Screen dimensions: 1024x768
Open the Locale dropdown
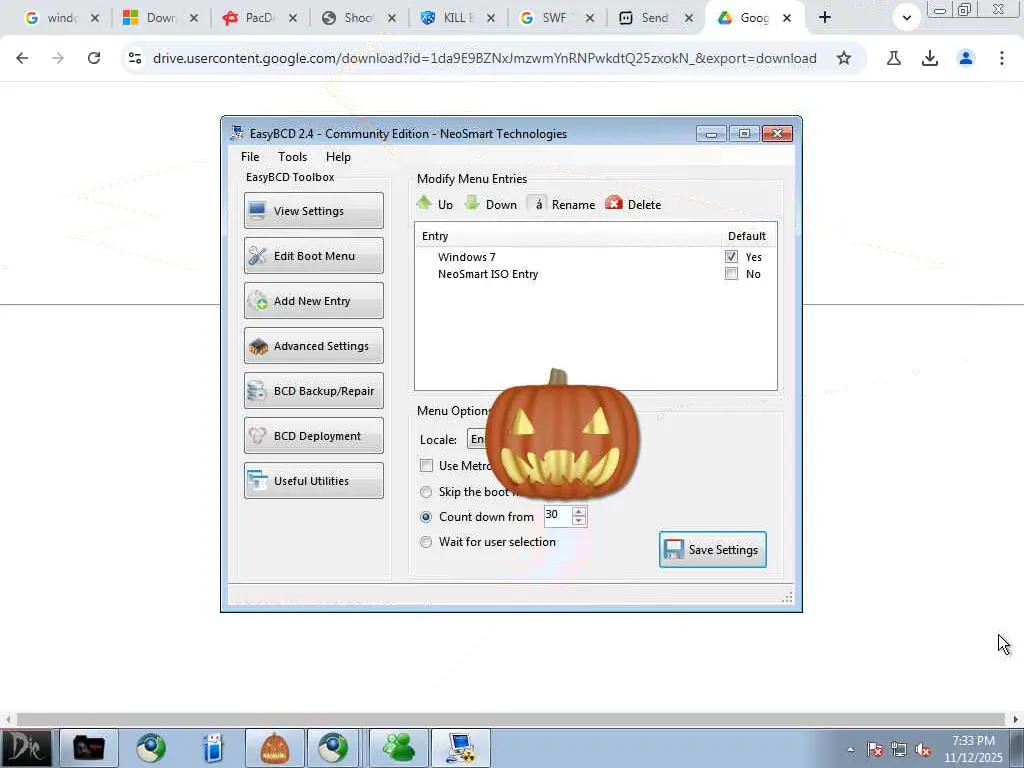click(x=478, y=439)
